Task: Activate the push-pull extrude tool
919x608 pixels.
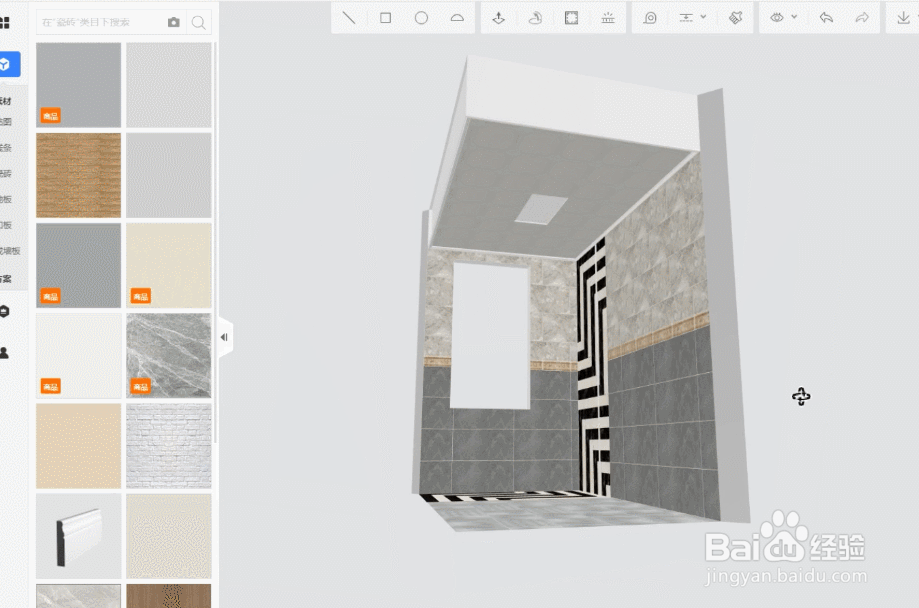Action: point(499,18)
